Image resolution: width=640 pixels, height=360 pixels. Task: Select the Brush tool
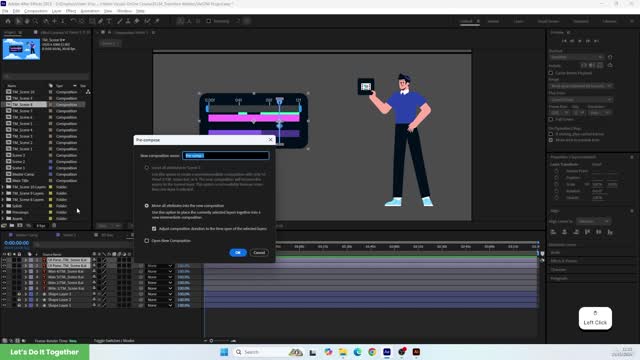[120, 21]
